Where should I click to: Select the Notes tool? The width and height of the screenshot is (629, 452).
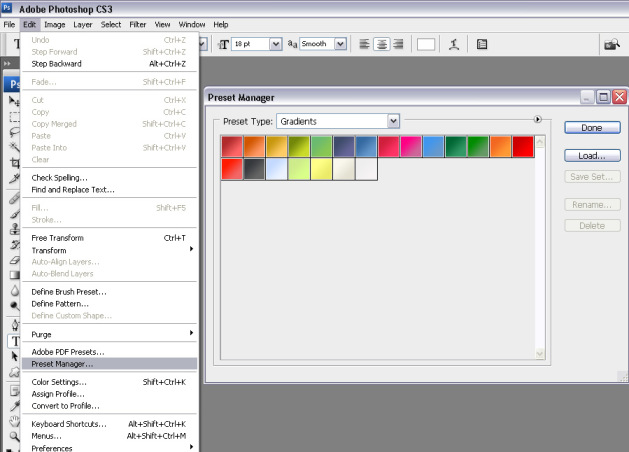pyautogui.click(x=14, y=390)
